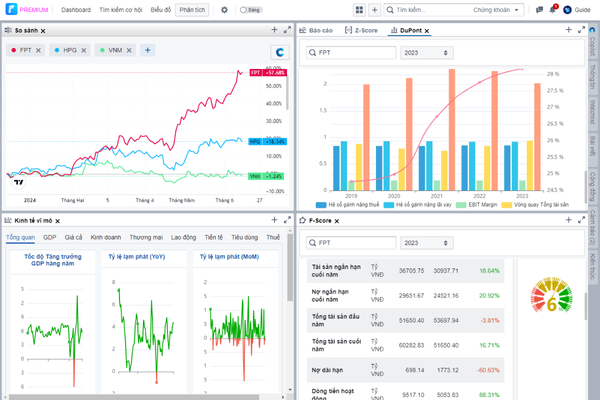This screenshot has height=400, width=600.
Task: Open the Watchlist side panel
Action: pos(592,112)
